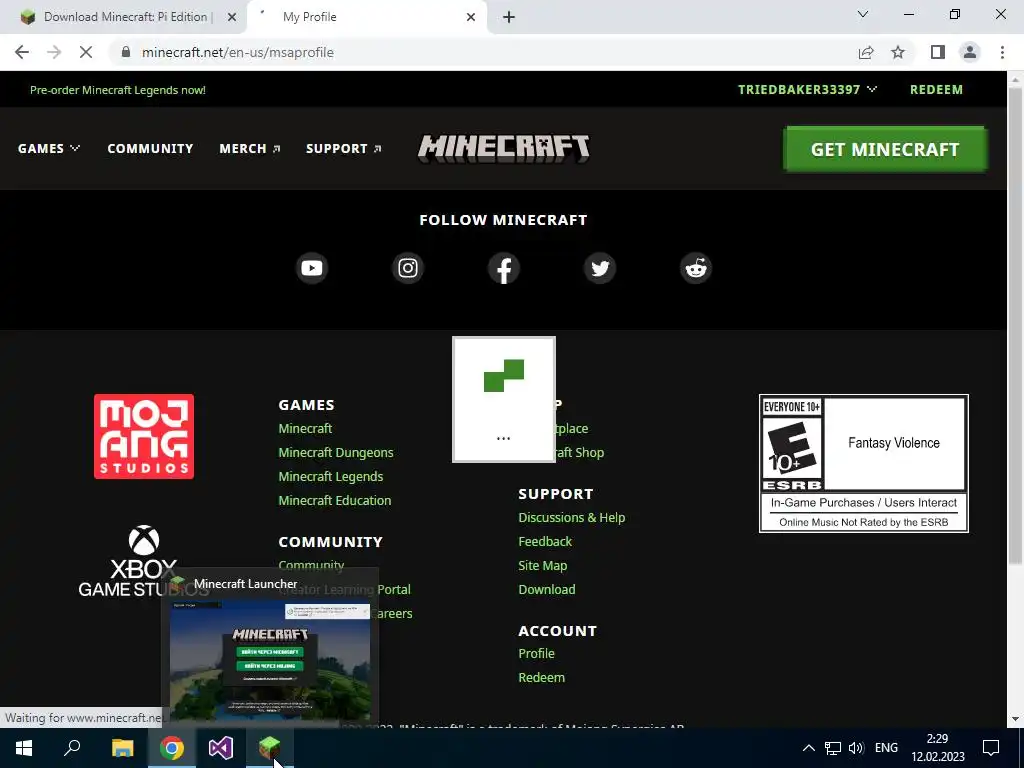This screenshot has width=1024, height=768.
Task: Click the GET MINECRAFT button
Action: [885, 149]
